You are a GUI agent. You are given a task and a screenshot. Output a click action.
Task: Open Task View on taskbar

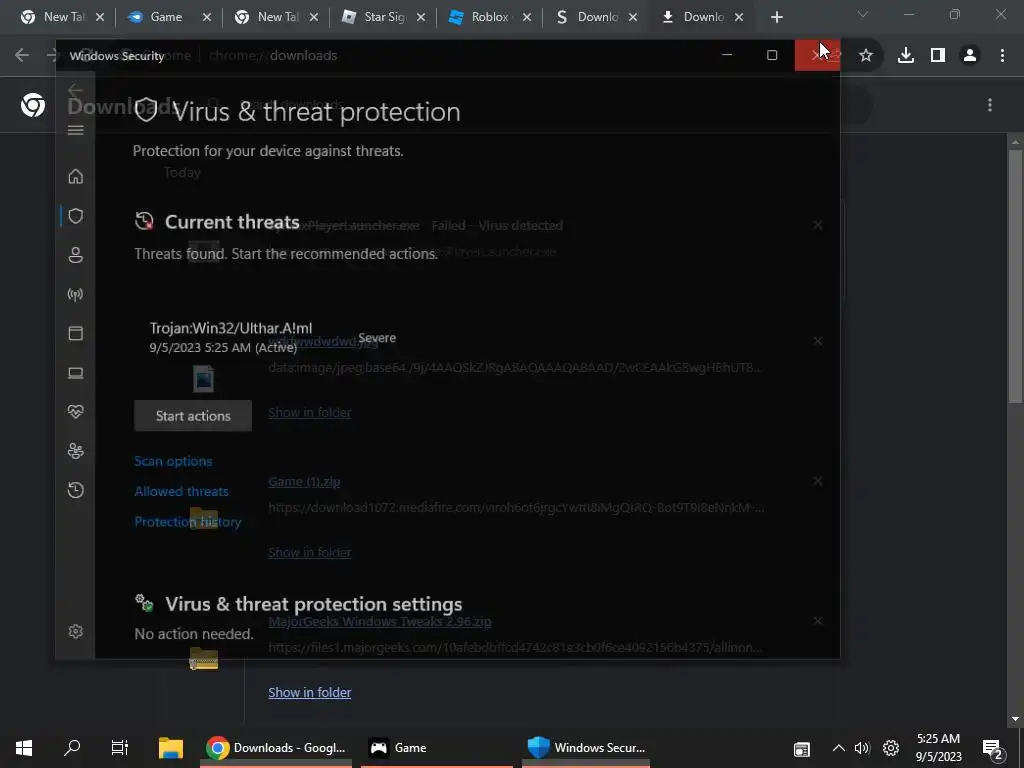pos(120,748)
